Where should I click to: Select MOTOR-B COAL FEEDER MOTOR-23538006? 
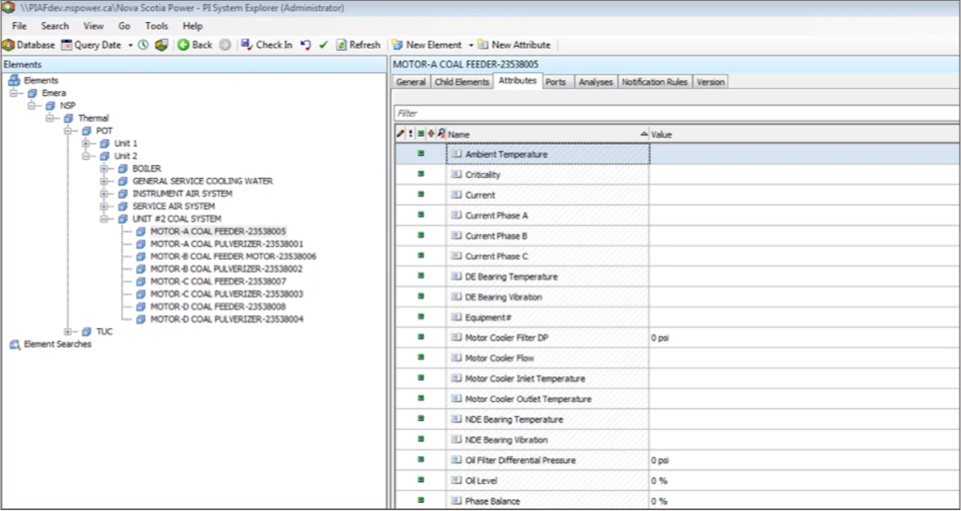tap(233, 256)
